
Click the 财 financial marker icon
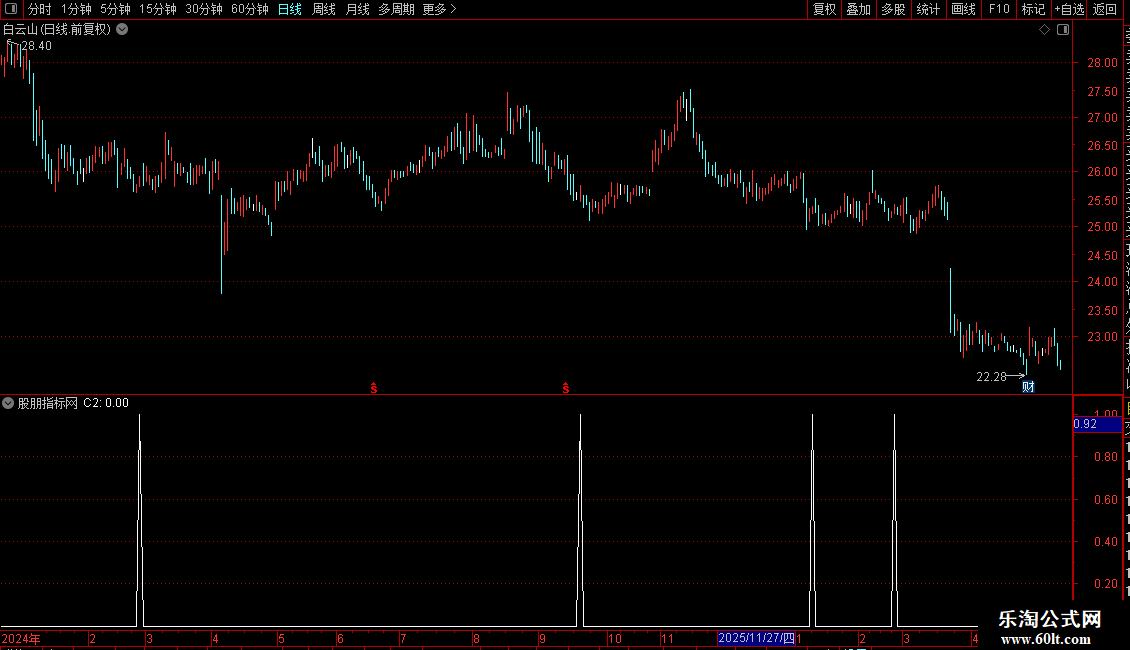(x=1028, y=387)
